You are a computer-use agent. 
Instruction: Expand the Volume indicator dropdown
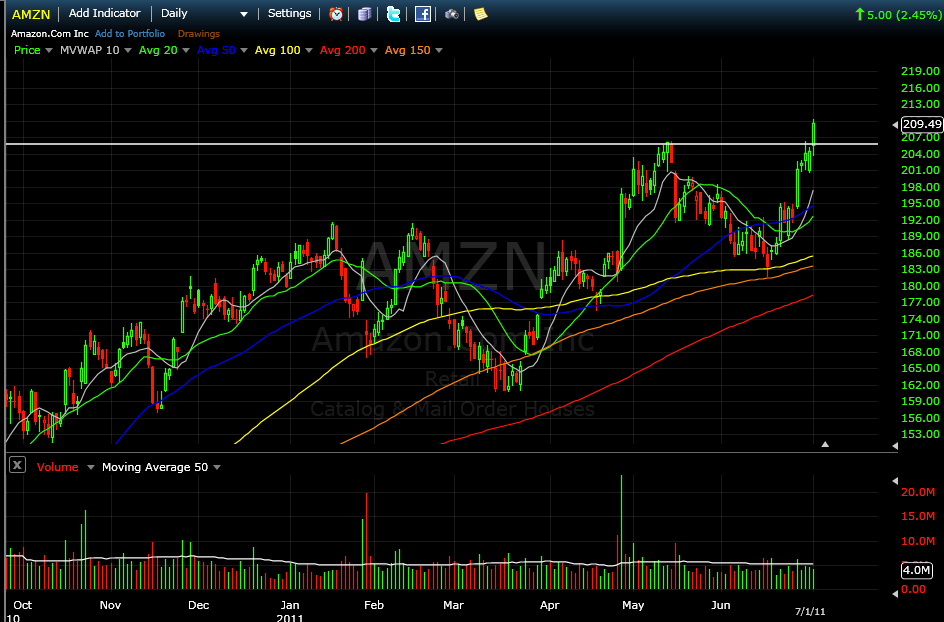point(91,467)
